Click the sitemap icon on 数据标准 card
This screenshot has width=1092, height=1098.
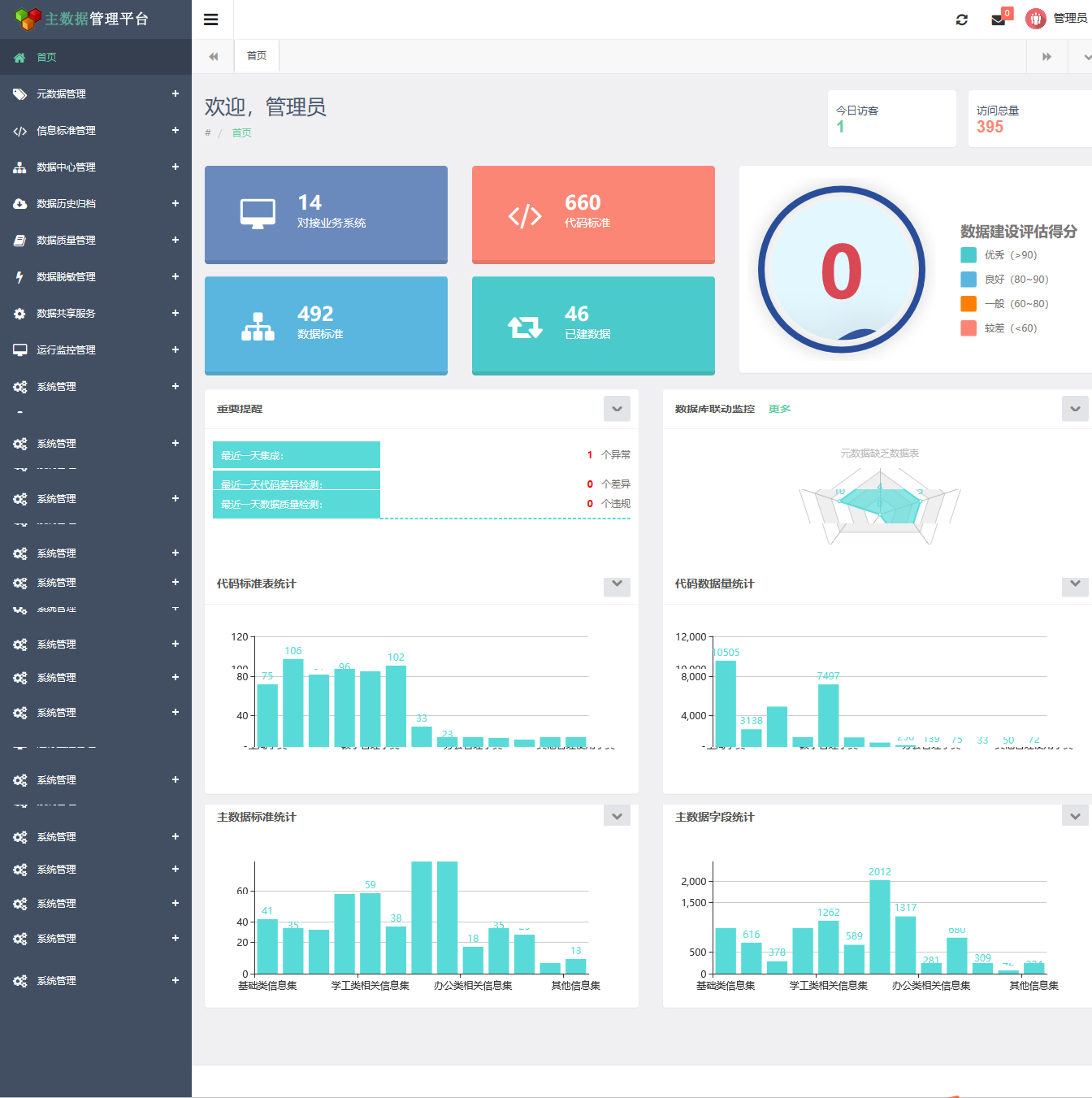[x=258, y=327]
